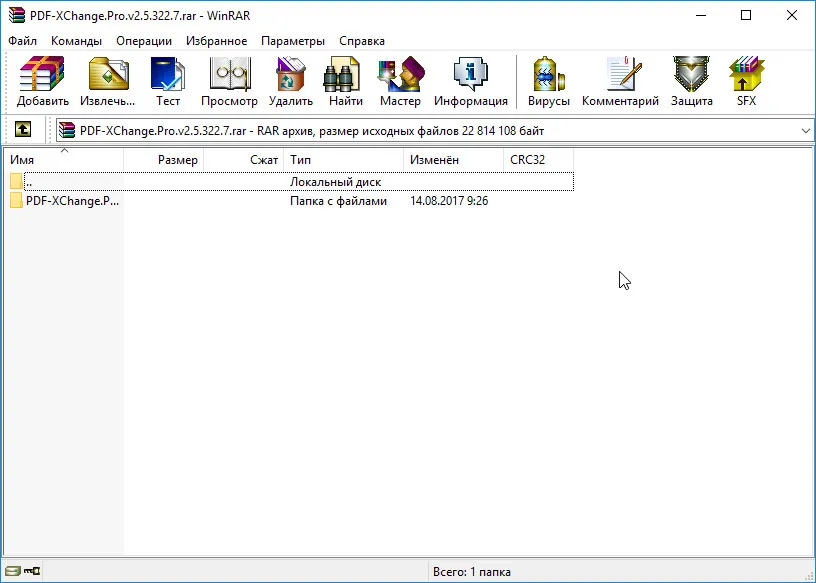The width and height of the screenshot is (816, 583).
Task: Open the Избранное menu
Action: [216, 41]
